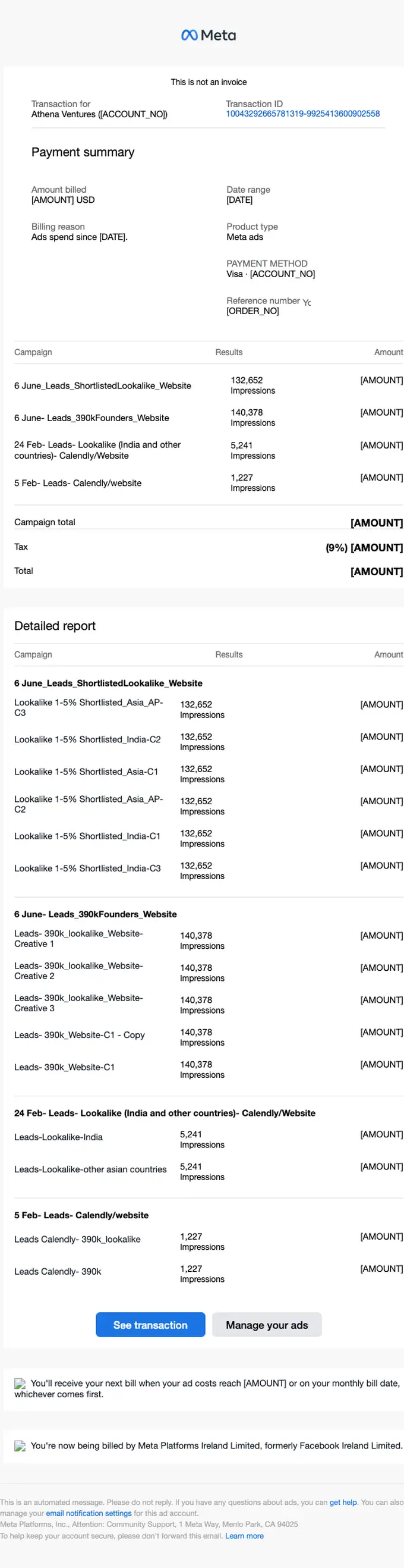Click summary row '6 June_Leads_ShortlistedLookalike_Website'
This screenshot has height=1568, width=404.
209,385
